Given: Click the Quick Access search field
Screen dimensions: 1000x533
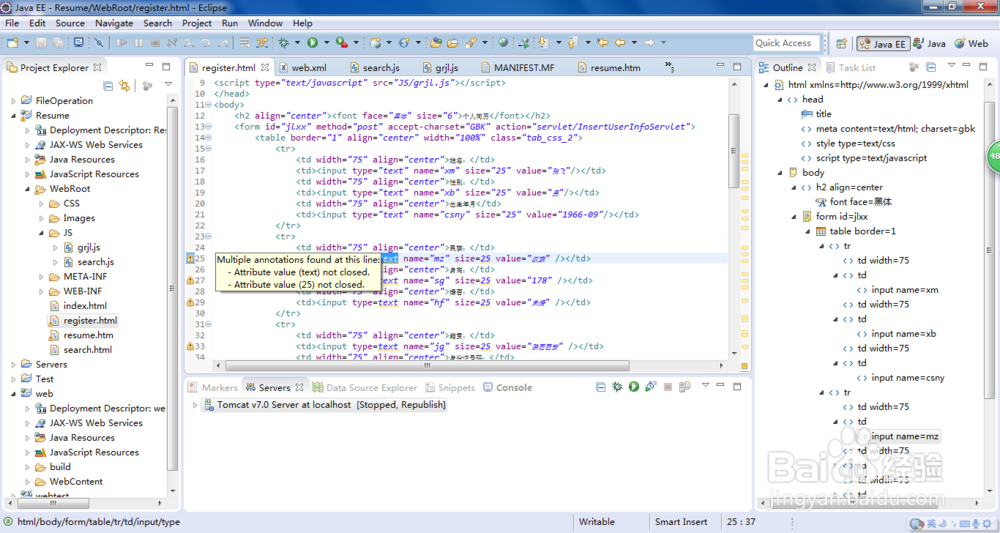Looking at the screenshot, I should point(786,43).
